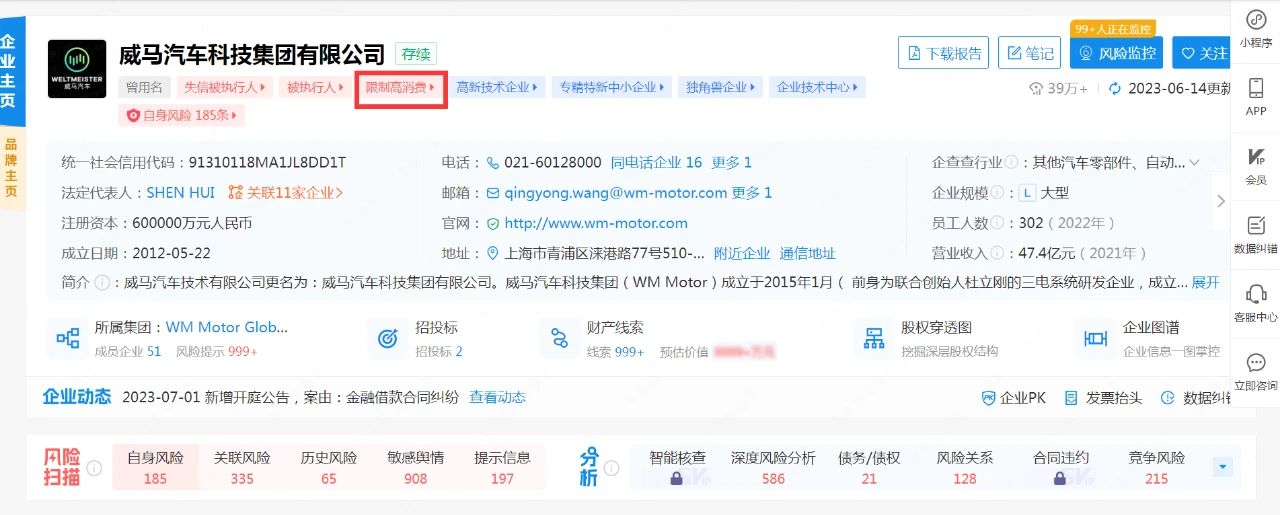Open the 智能核查 locked analysis item
Screen dimensions: 1280x515
coord(677,468)
